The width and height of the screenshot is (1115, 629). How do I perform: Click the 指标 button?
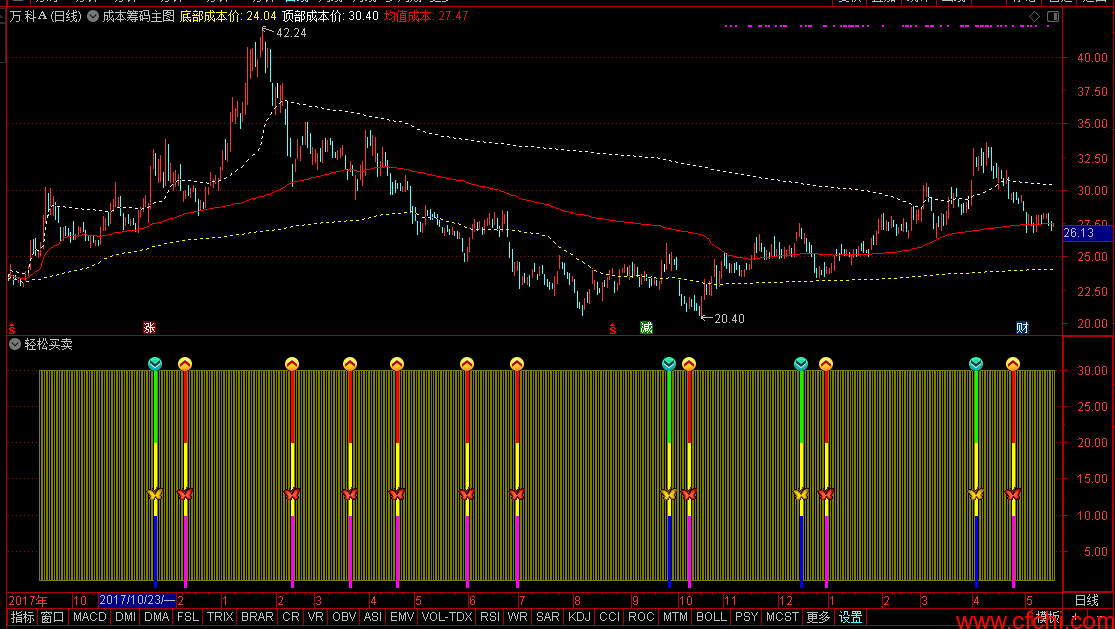[22, 617]
